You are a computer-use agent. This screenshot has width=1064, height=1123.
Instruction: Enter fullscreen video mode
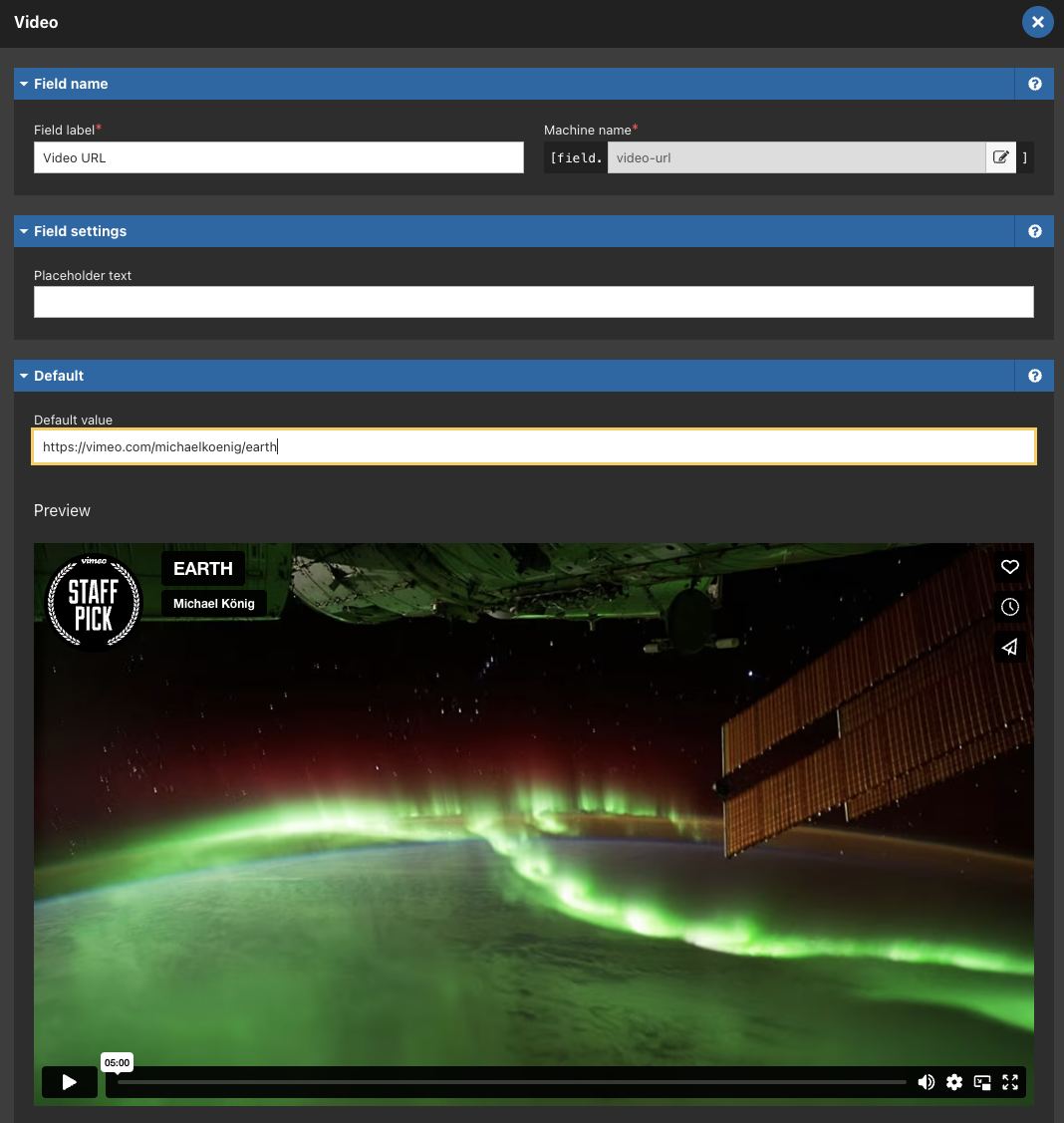click(x=1009, y=1082)
